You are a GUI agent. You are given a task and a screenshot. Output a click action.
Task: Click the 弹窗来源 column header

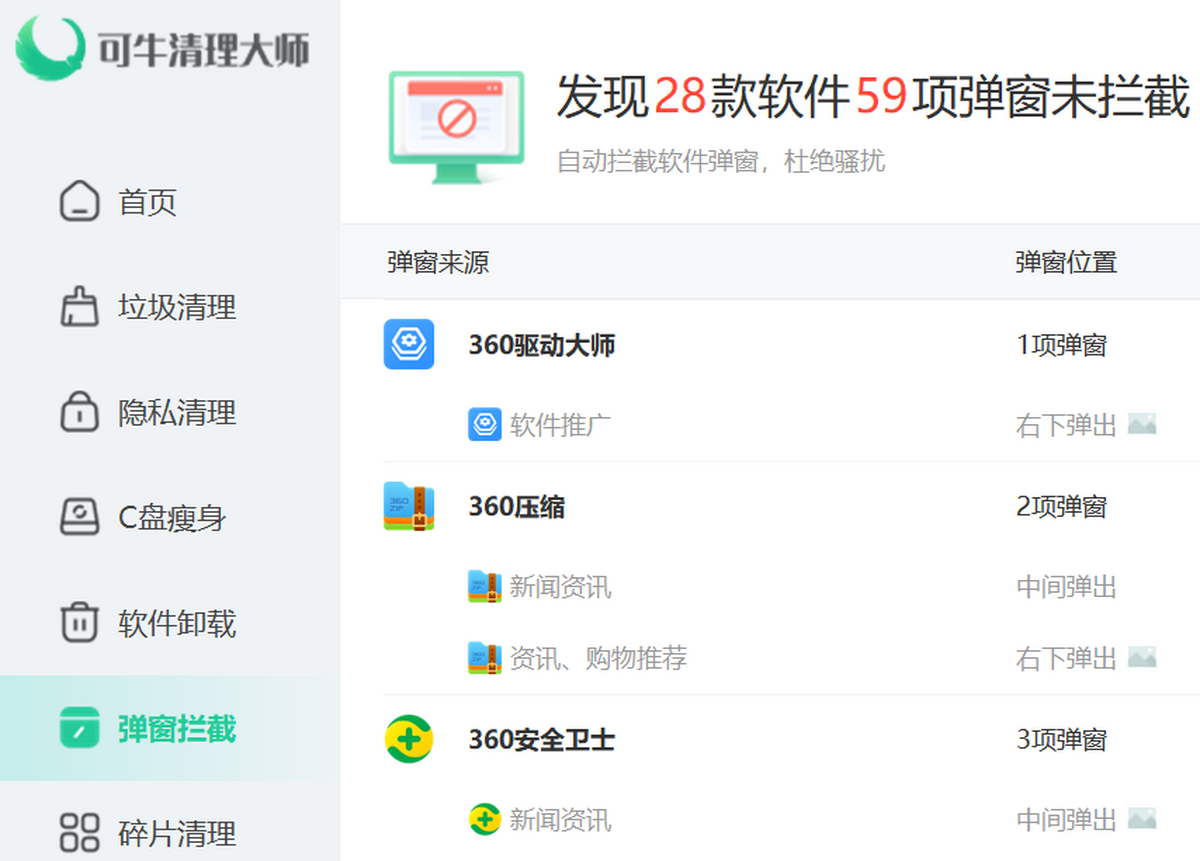[438, 263]
